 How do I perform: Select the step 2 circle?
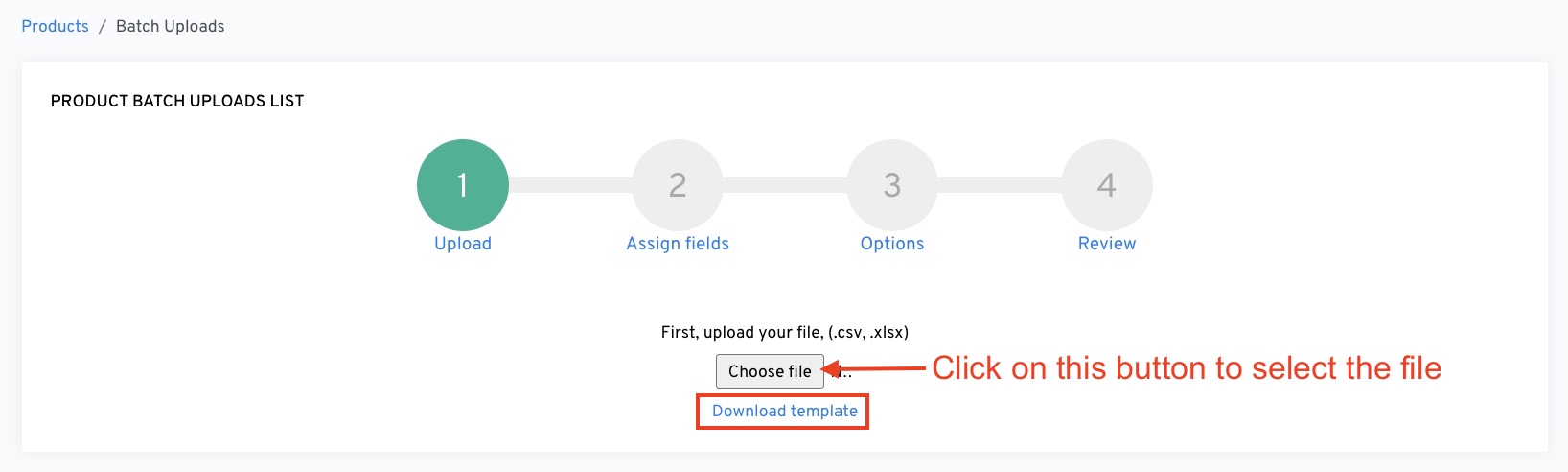[677, 185]
